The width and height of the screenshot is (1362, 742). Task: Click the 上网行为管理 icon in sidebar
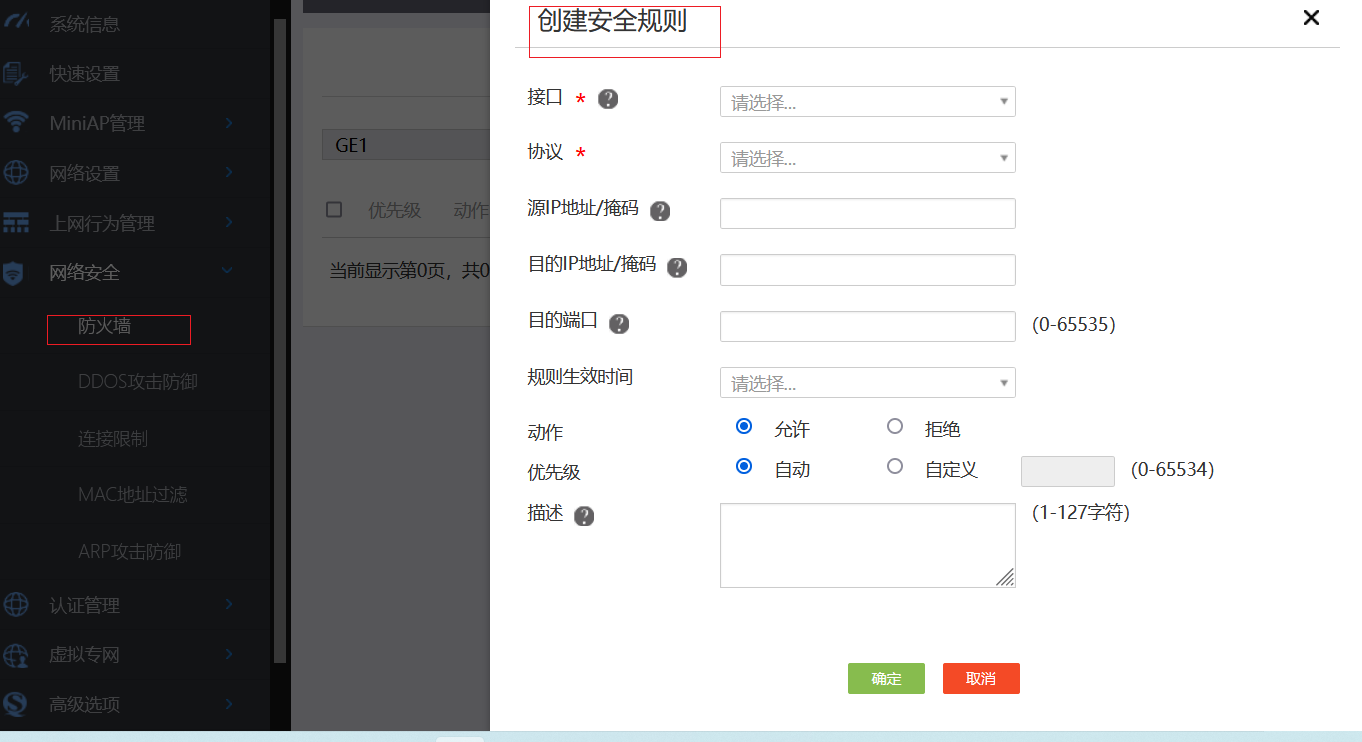point(16,223)
